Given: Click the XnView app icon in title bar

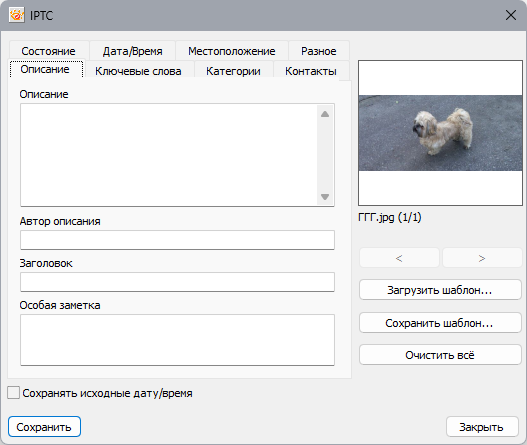Looking at the screenshot, I should 16,15.
